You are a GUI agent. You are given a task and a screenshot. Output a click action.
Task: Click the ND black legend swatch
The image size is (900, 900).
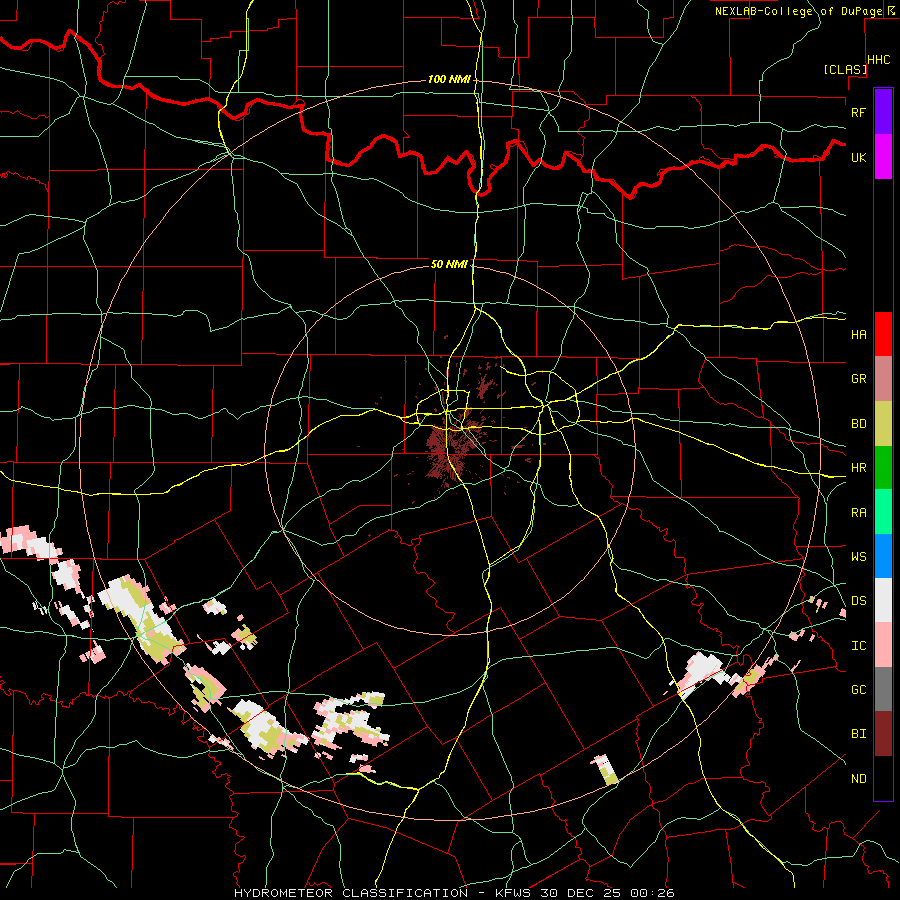tap(883, 778)
